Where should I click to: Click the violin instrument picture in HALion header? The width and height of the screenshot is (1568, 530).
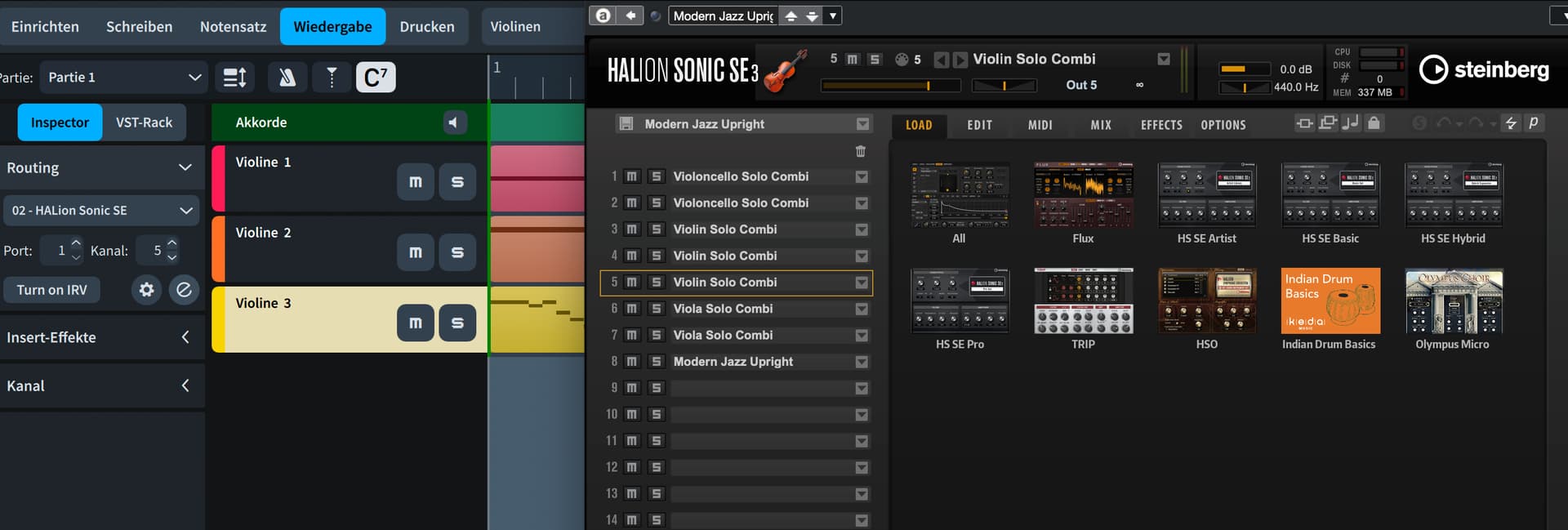coord(786,70)
